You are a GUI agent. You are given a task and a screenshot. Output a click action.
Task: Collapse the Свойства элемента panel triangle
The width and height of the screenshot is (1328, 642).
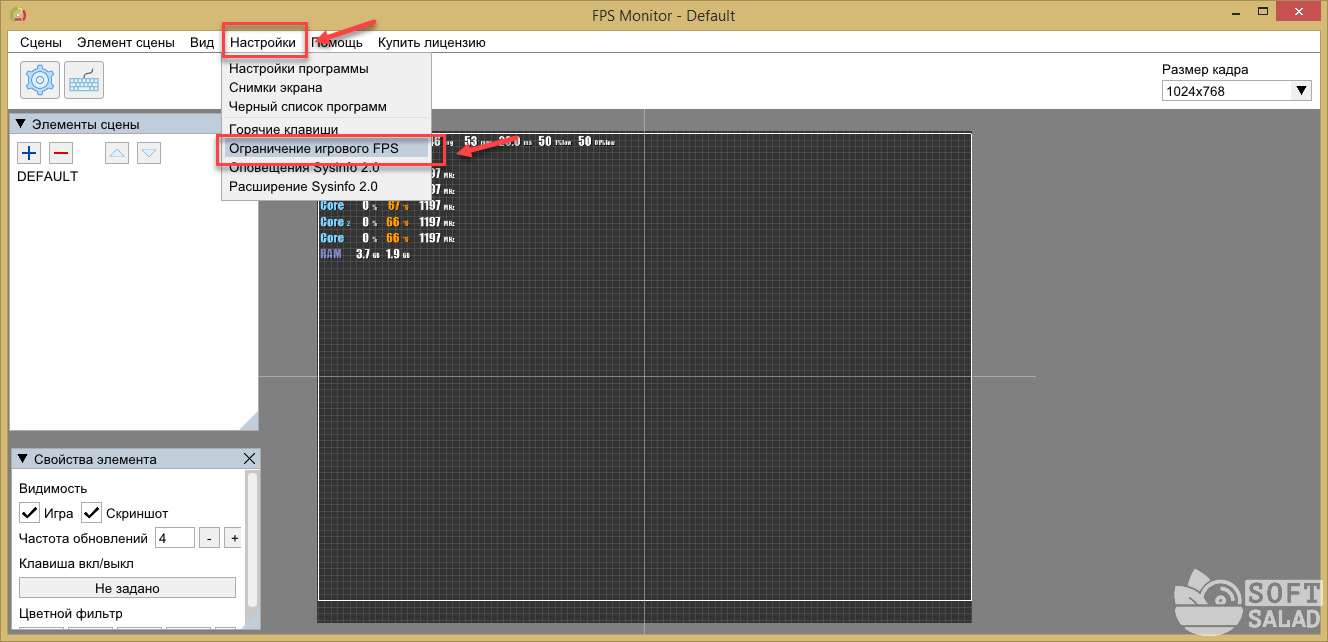tap(20, 459)
